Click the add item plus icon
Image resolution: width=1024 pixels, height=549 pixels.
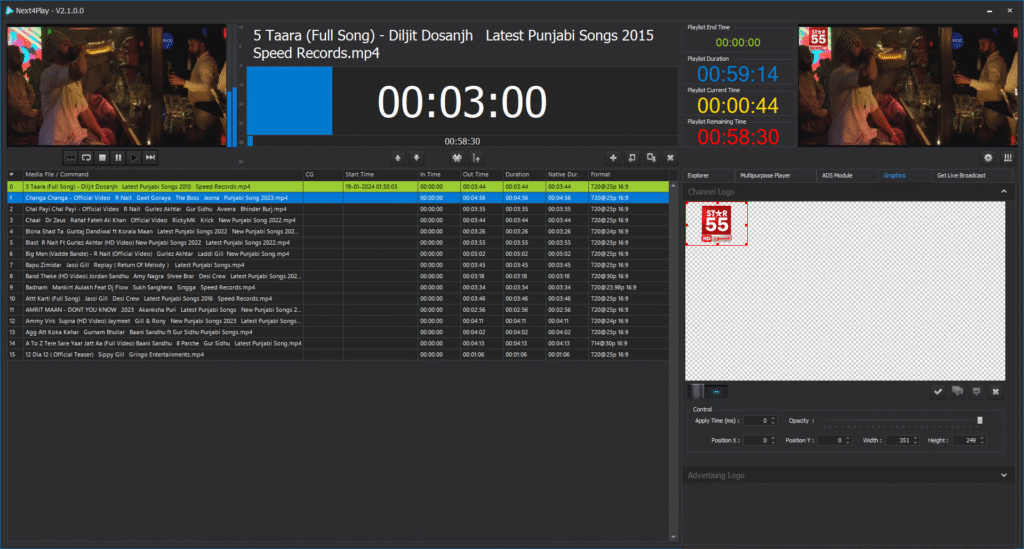pyautogui.click(x=612, y=157)
